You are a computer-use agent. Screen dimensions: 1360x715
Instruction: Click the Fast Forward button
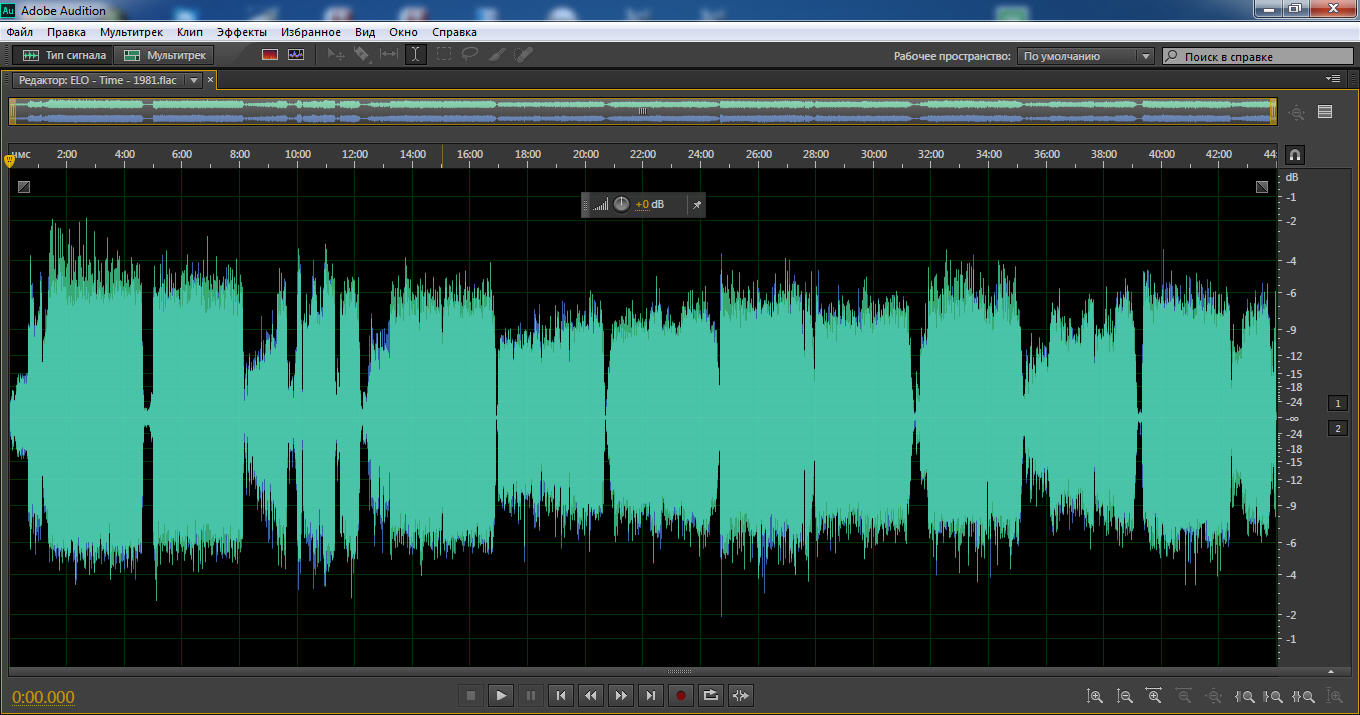coord(621,695)
